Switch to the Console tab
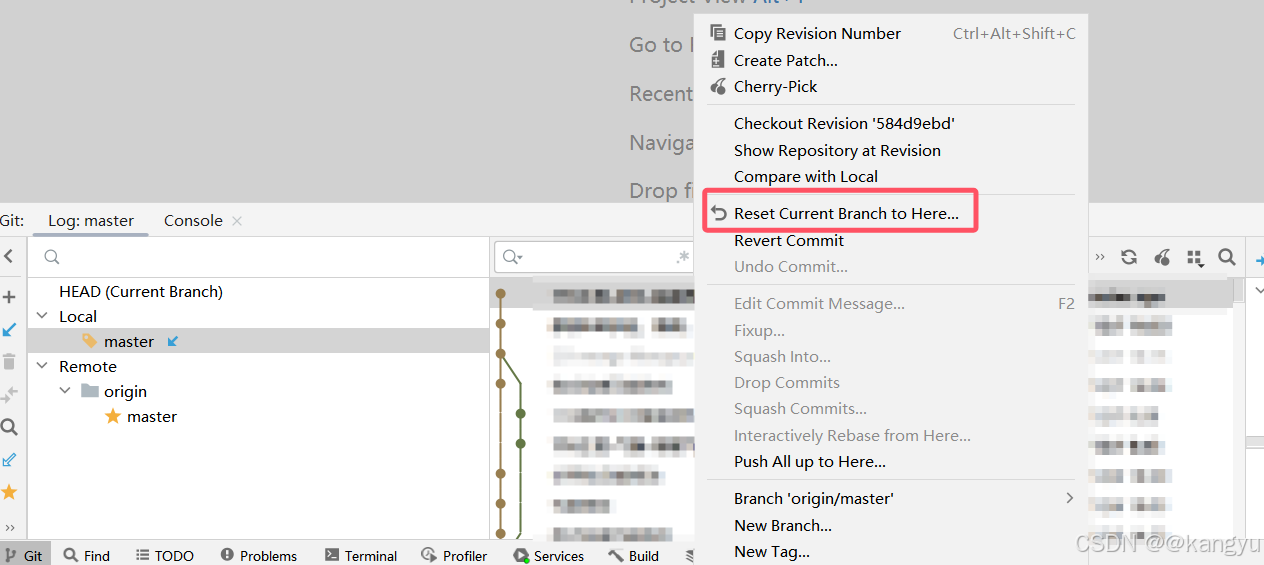This screenshot has width=1264, height=565. click(193, 220)
